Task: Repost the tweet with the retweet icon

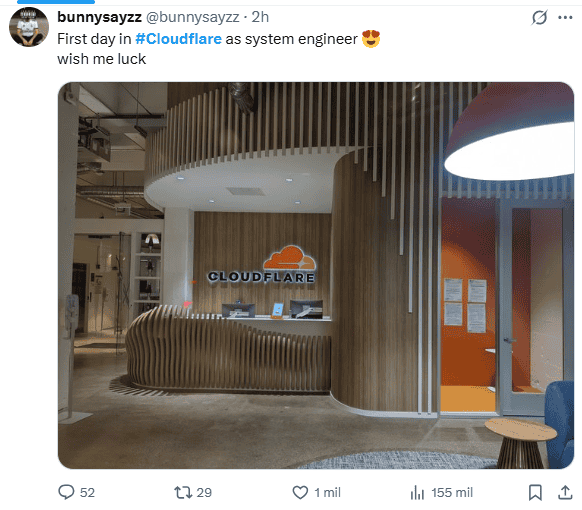Action: point(183,493)
